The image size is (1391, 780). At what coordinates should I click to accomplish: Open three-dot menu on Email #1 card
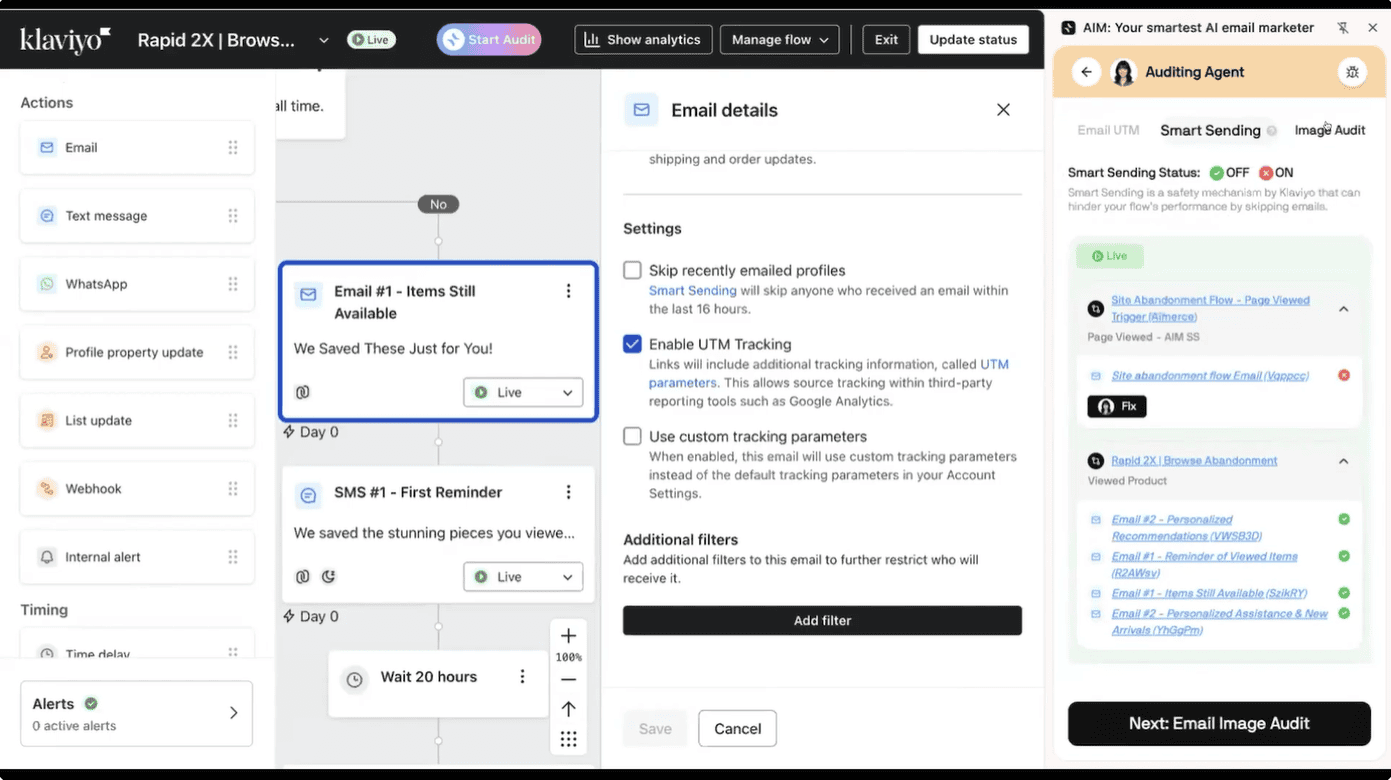(x=568, y=291)
